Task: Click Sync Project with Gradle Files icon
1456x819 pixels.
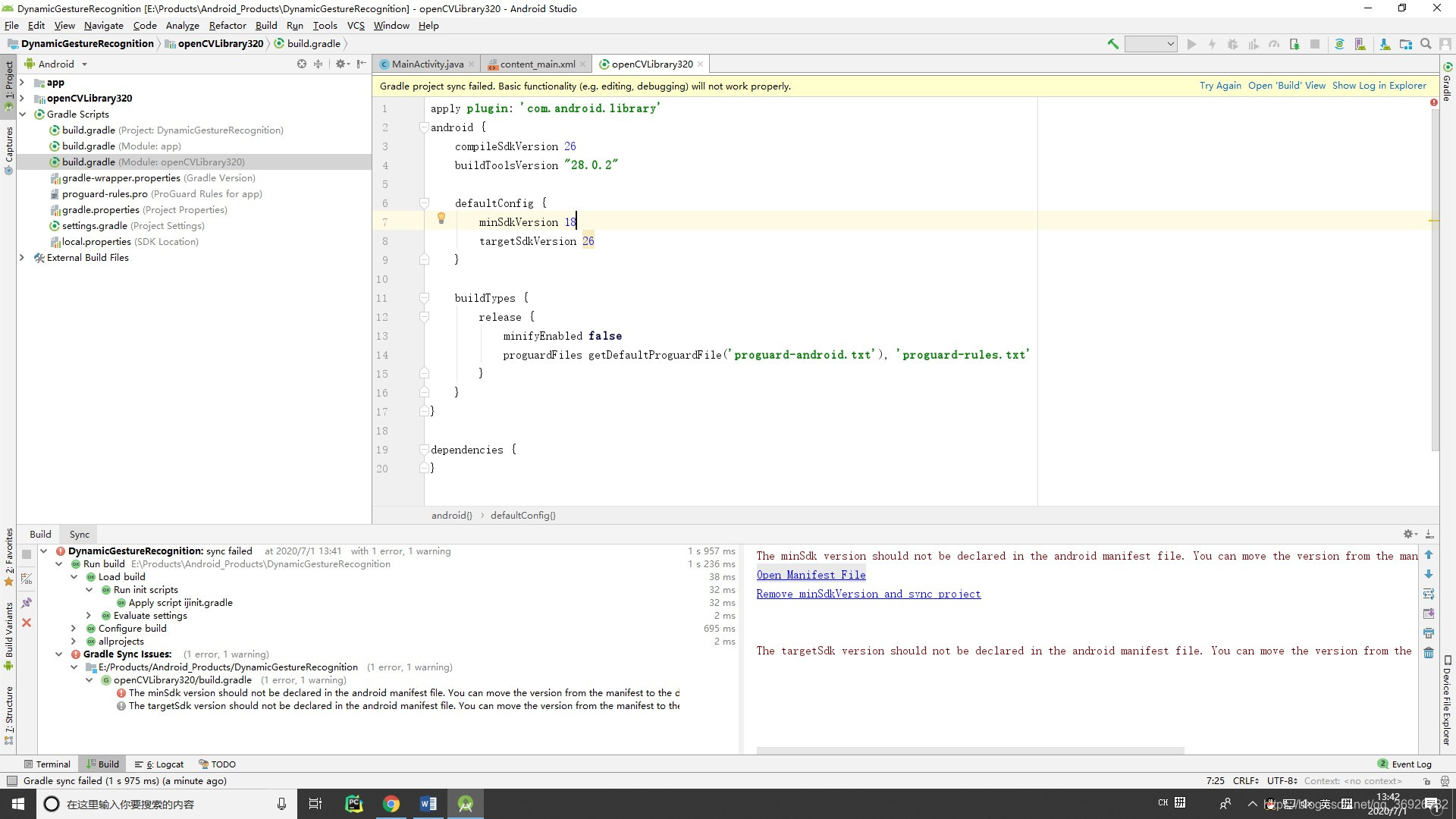Action: point(1339,44)
